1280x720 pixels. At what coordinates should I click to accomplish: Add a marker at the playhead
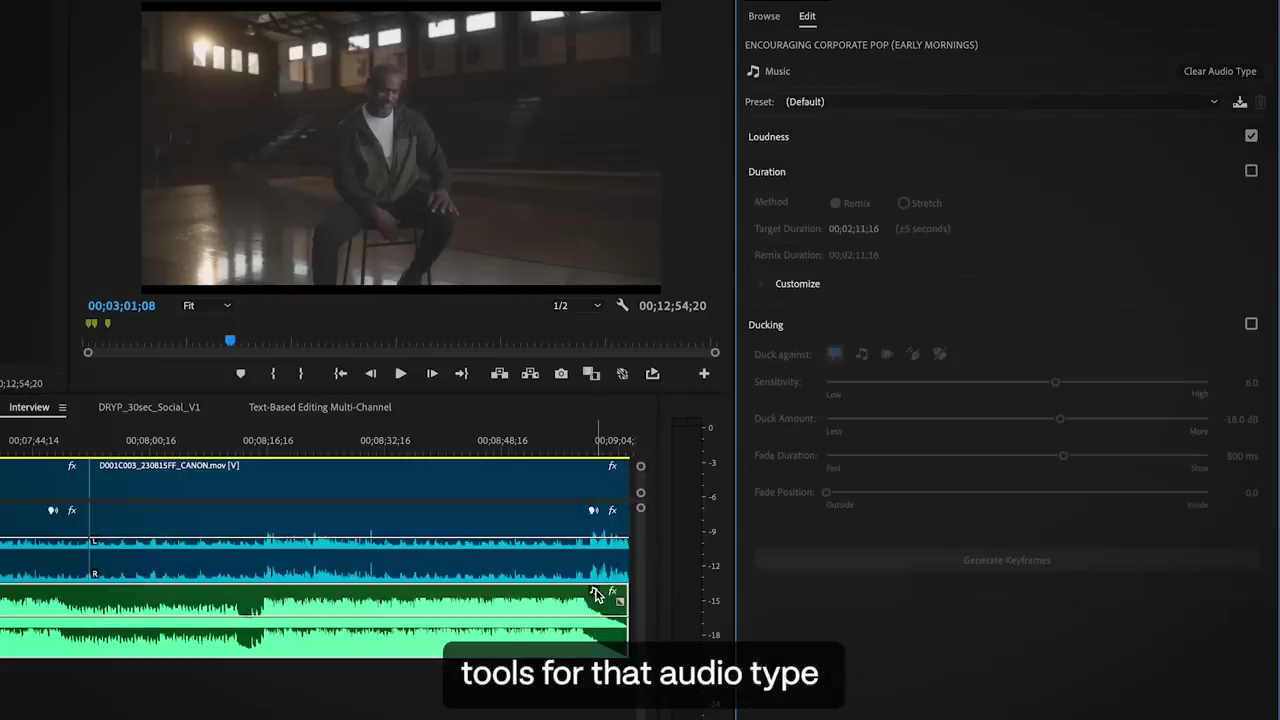click(x=240, y=373)
